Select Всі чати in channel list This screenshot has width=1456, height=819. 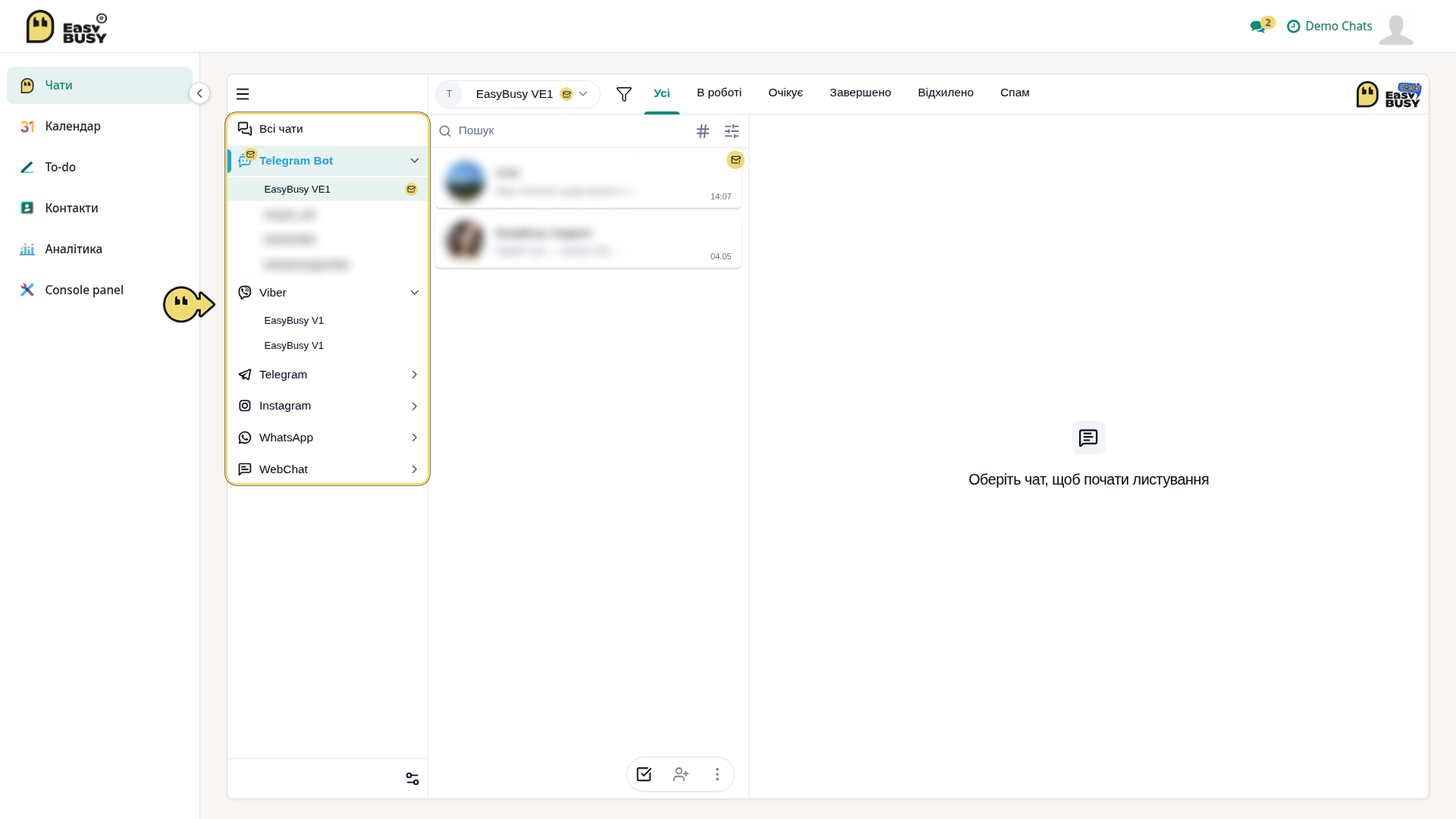(x=328, y=130)
